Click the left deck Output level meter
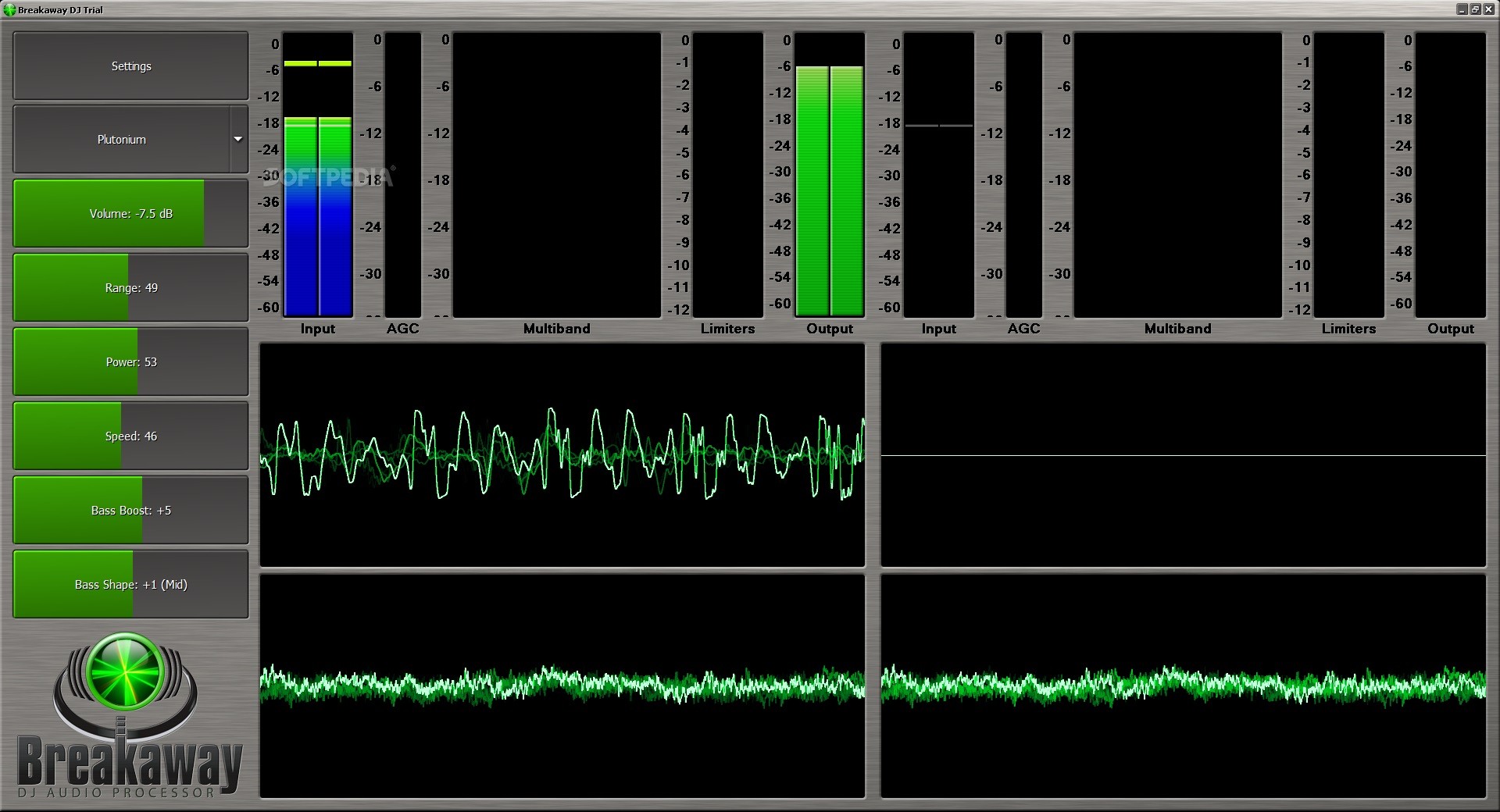Screen dimensions: 1500x812 [830, 175]
